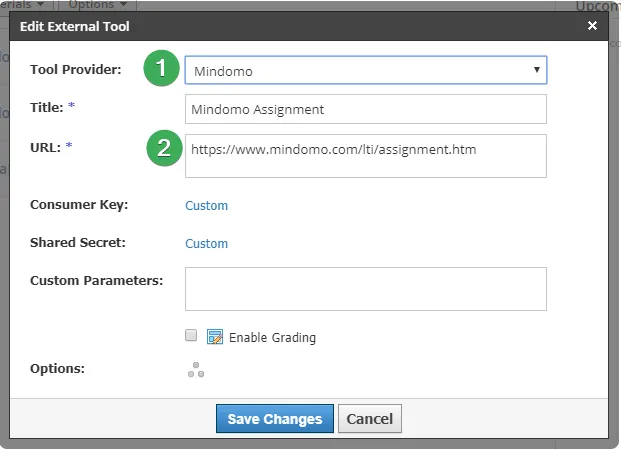The height and width of the screenshot is (450, 621).
Task: Click the URL field with the mindomo.com address
Action: click(366, 156)
